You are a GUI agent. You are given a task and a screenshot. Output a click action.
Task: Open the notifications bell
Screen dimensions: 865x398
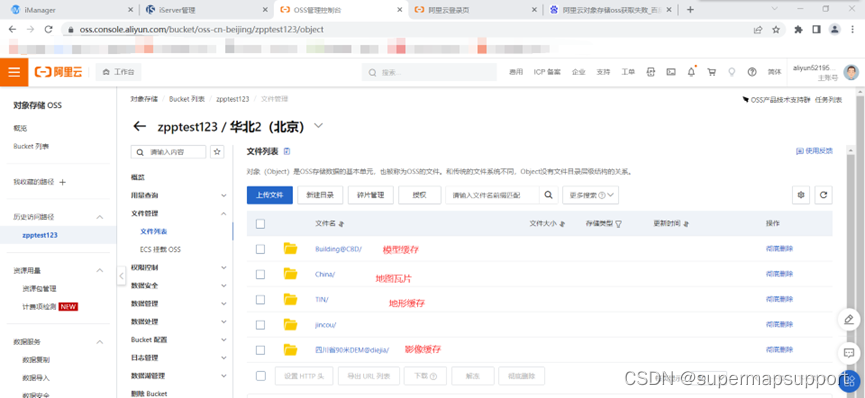[691, 72]
